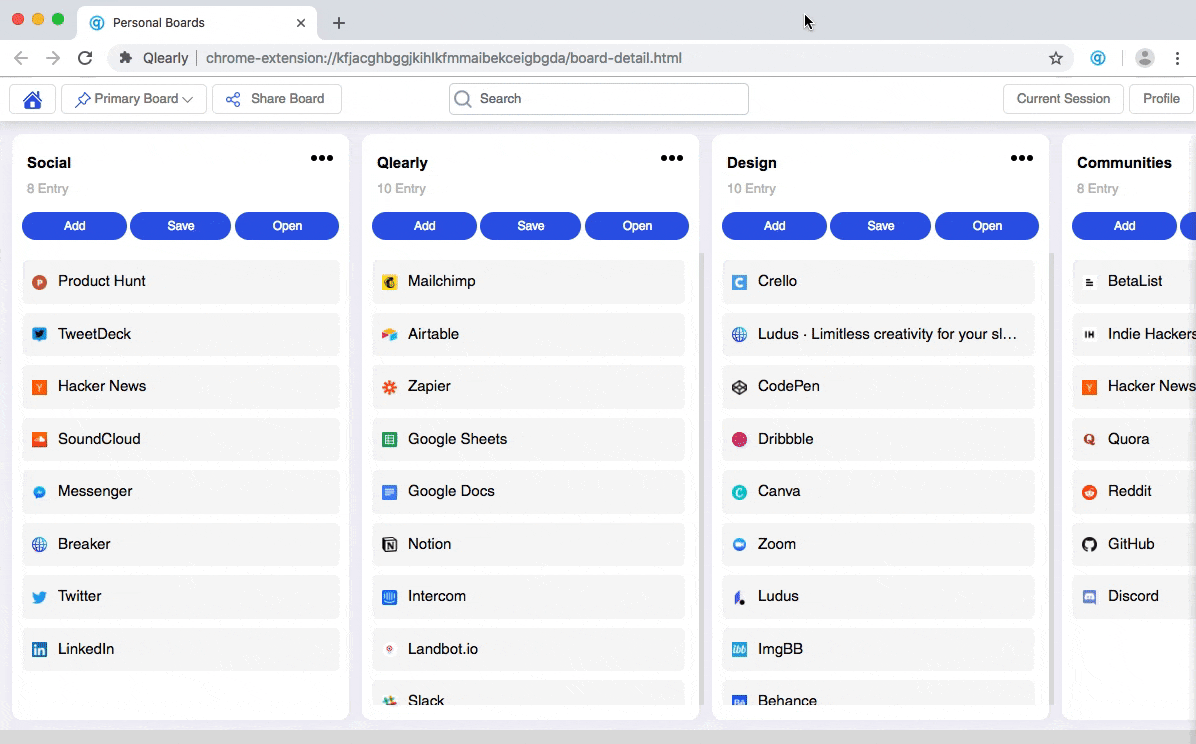This screenshot has height=744, width=1196.
Task: Click the Zapier favicon
Action: click(x=390, y=387)
